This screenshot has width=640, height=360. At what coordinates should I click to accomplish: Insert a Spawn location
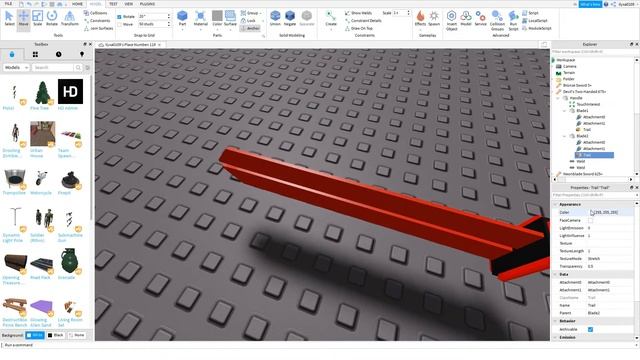coord(434,19)
